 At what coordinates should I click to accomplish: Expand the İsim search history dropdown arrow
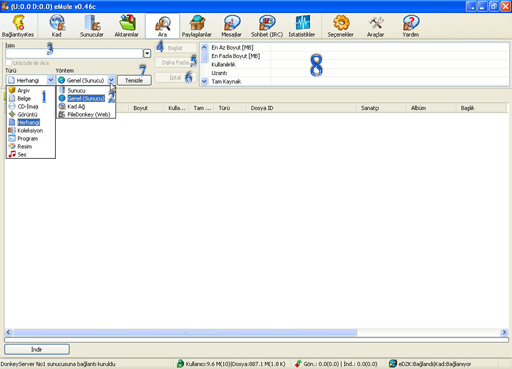147,53
